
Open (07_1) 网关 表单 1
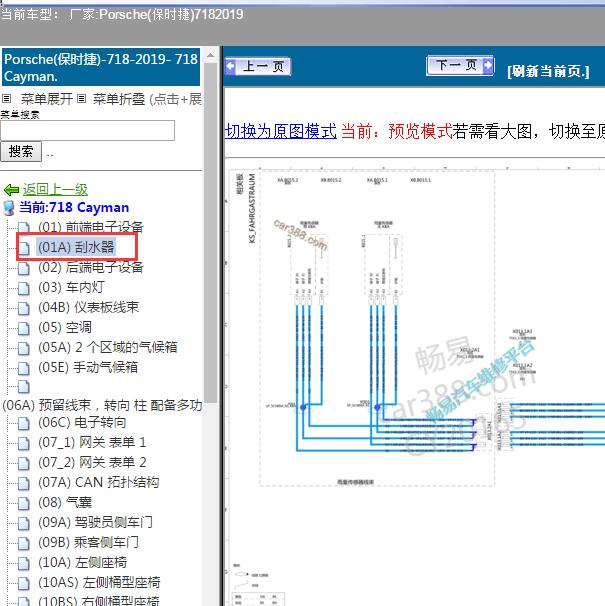coord(92,443)
